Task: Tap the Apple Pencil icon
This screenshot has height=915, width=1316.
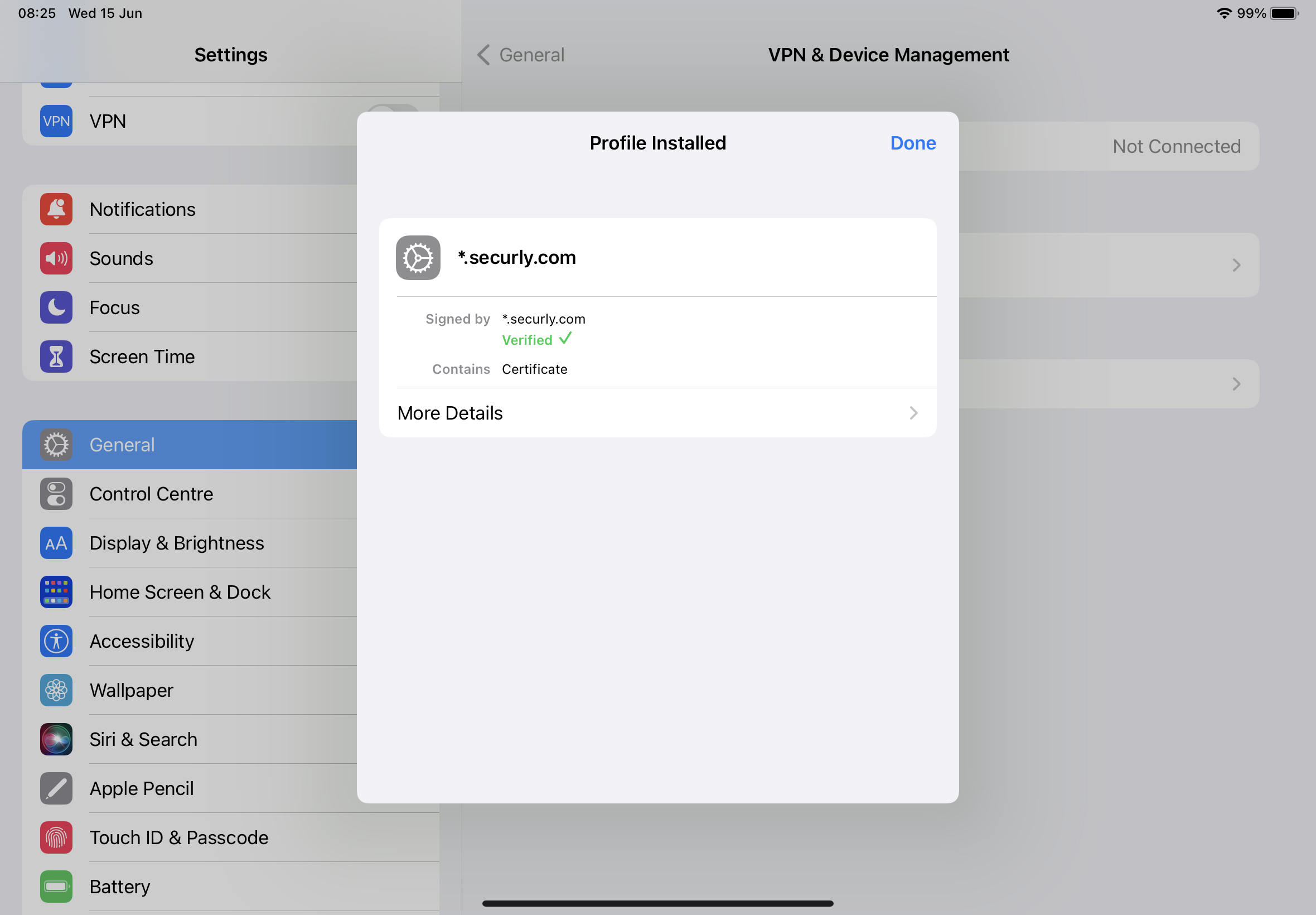Action: click(56, 789)
